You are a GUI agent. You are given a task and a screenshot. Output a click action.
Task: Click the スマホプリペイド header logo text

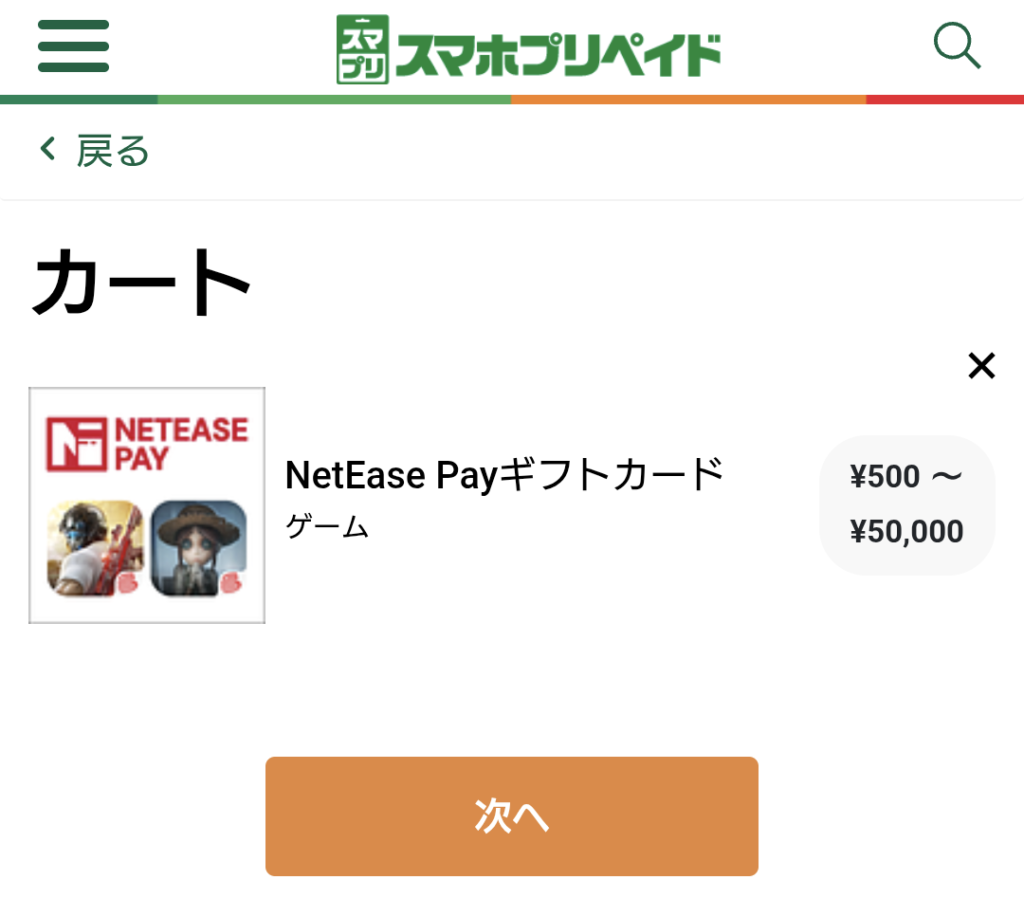pyautogui.click(x=558, y=54)
